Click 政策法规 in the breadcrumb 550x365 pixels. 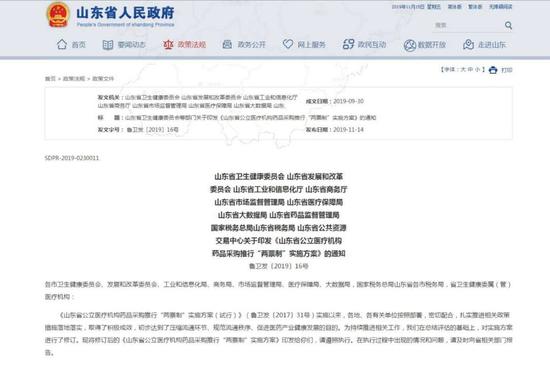74,79
